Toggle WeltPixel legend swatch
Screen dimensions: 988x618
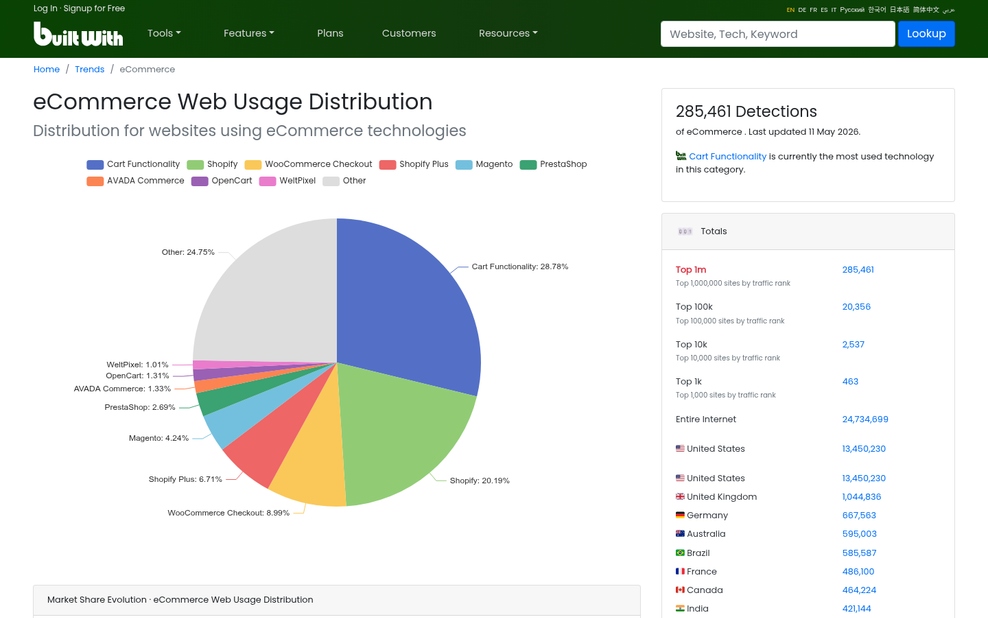tap(267, 181)
